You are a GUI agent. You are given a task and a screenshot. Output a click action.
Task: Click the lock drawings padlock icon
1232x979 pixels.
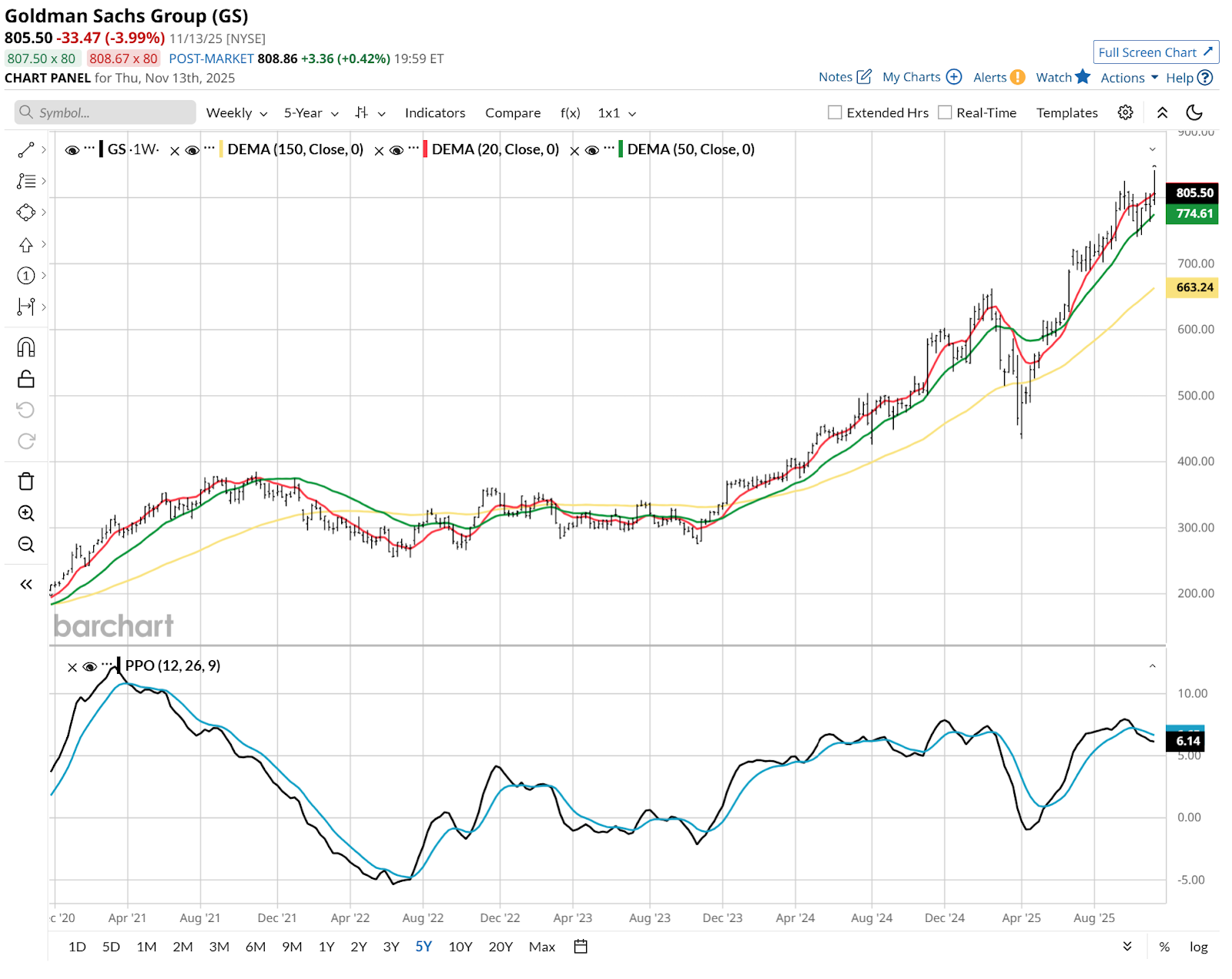pyautogui.click(x=25, y=379)
